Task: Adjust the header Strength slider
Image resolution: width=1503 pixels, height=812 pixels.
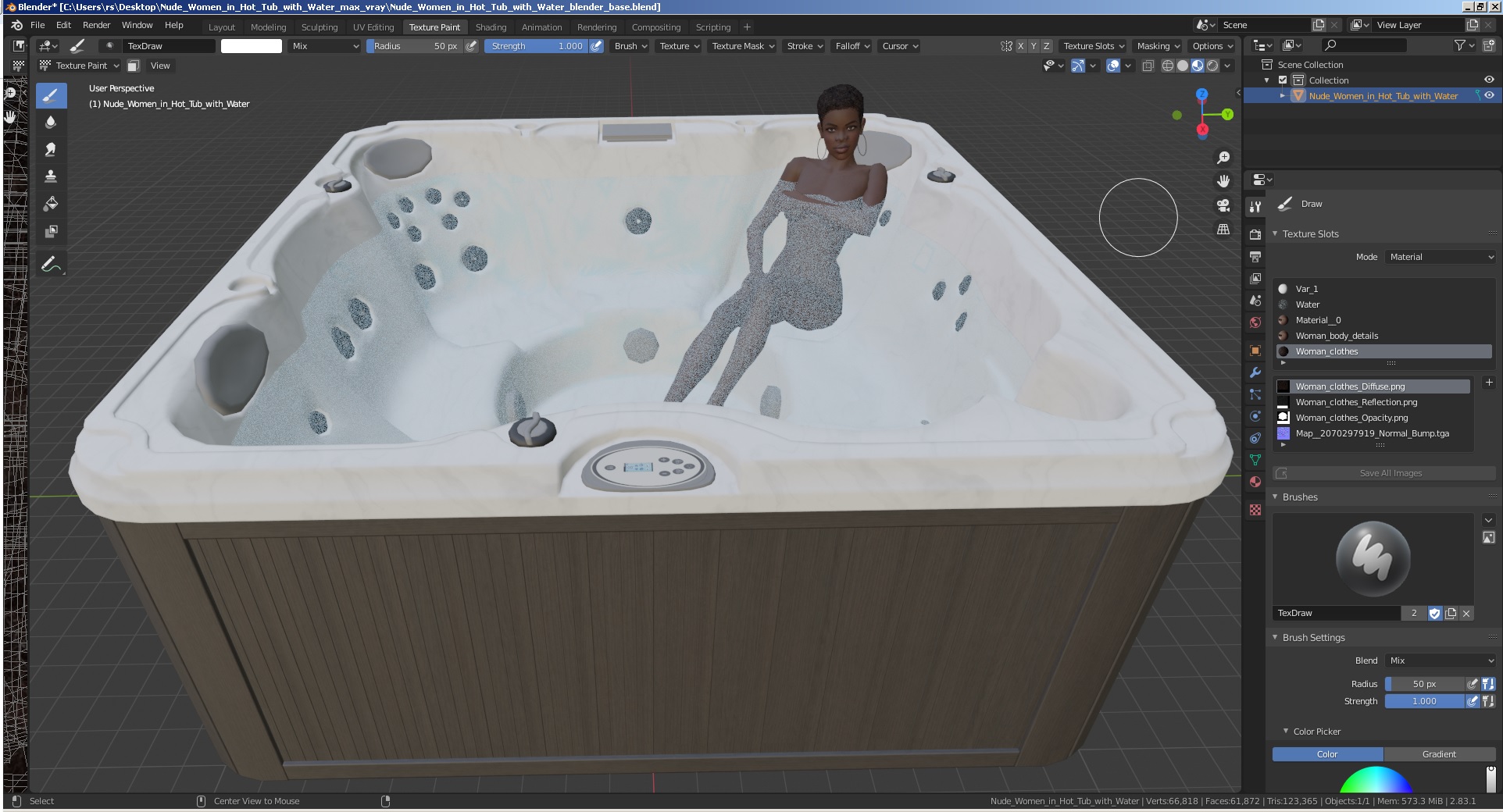Action: [537, 46]
